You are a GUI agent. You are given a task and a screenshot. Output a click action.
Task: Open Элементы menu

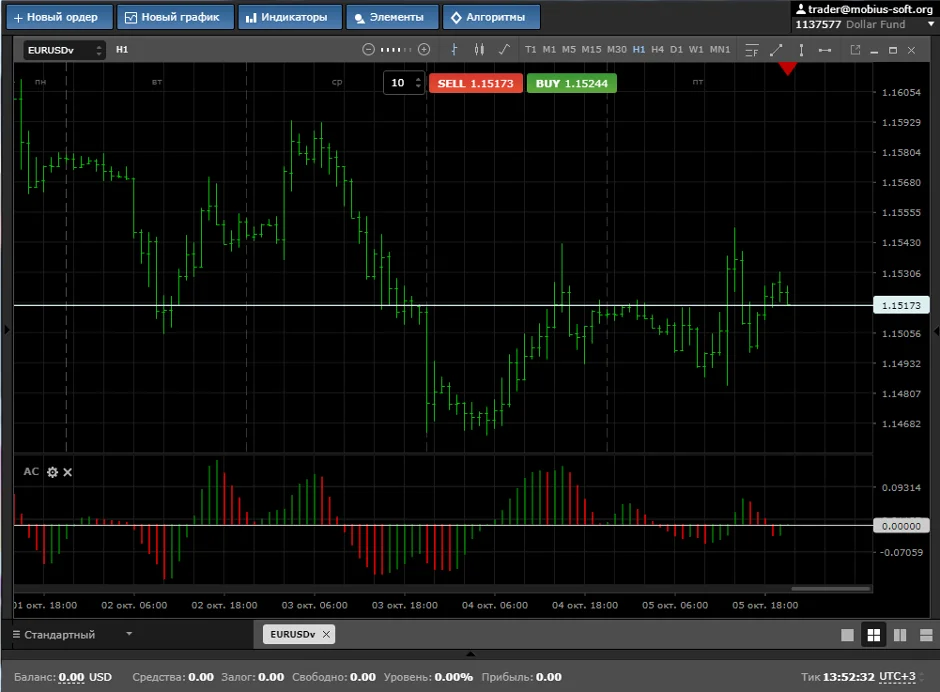point(392,17)
